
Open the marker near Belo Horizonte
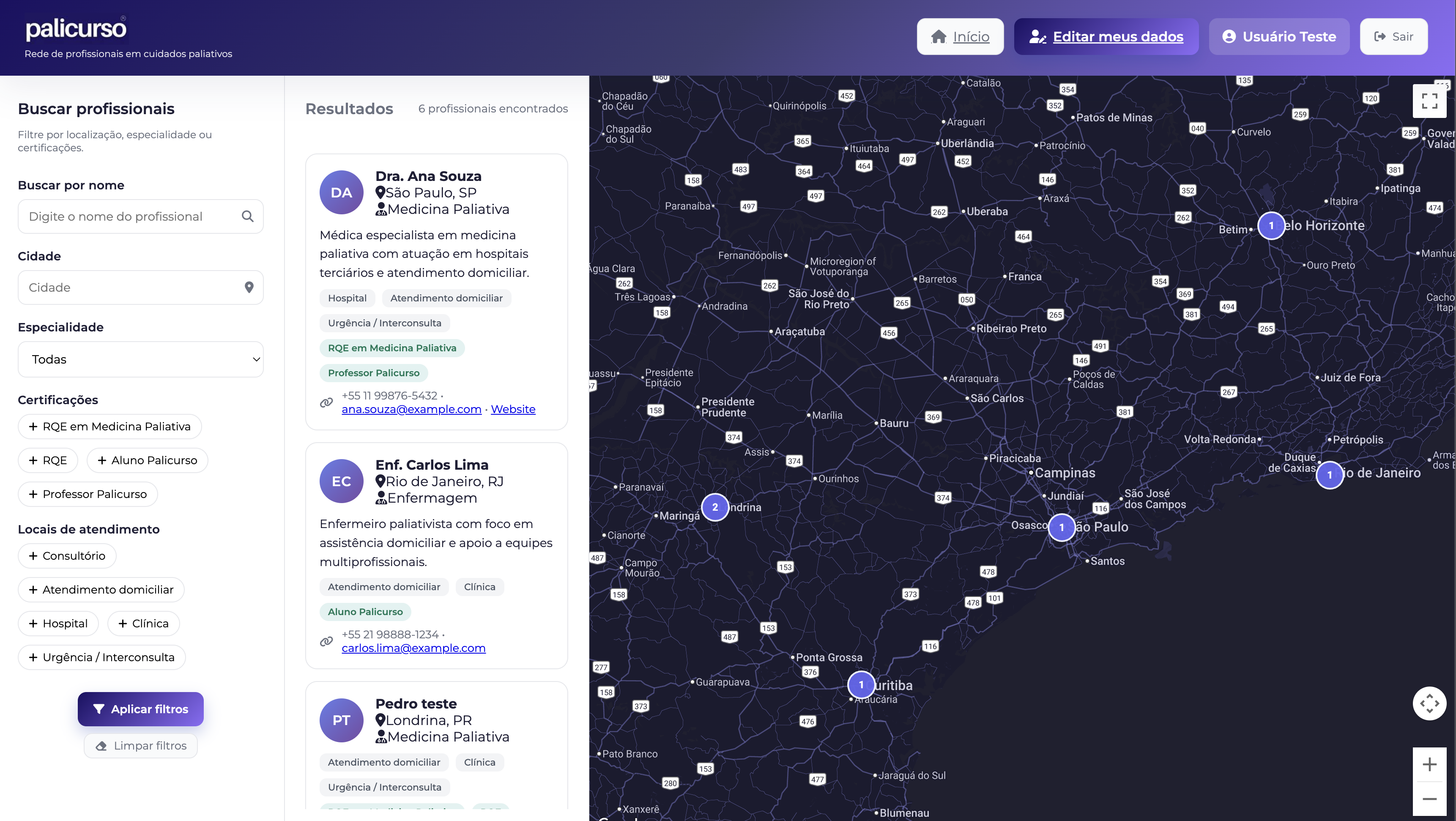1272,225
